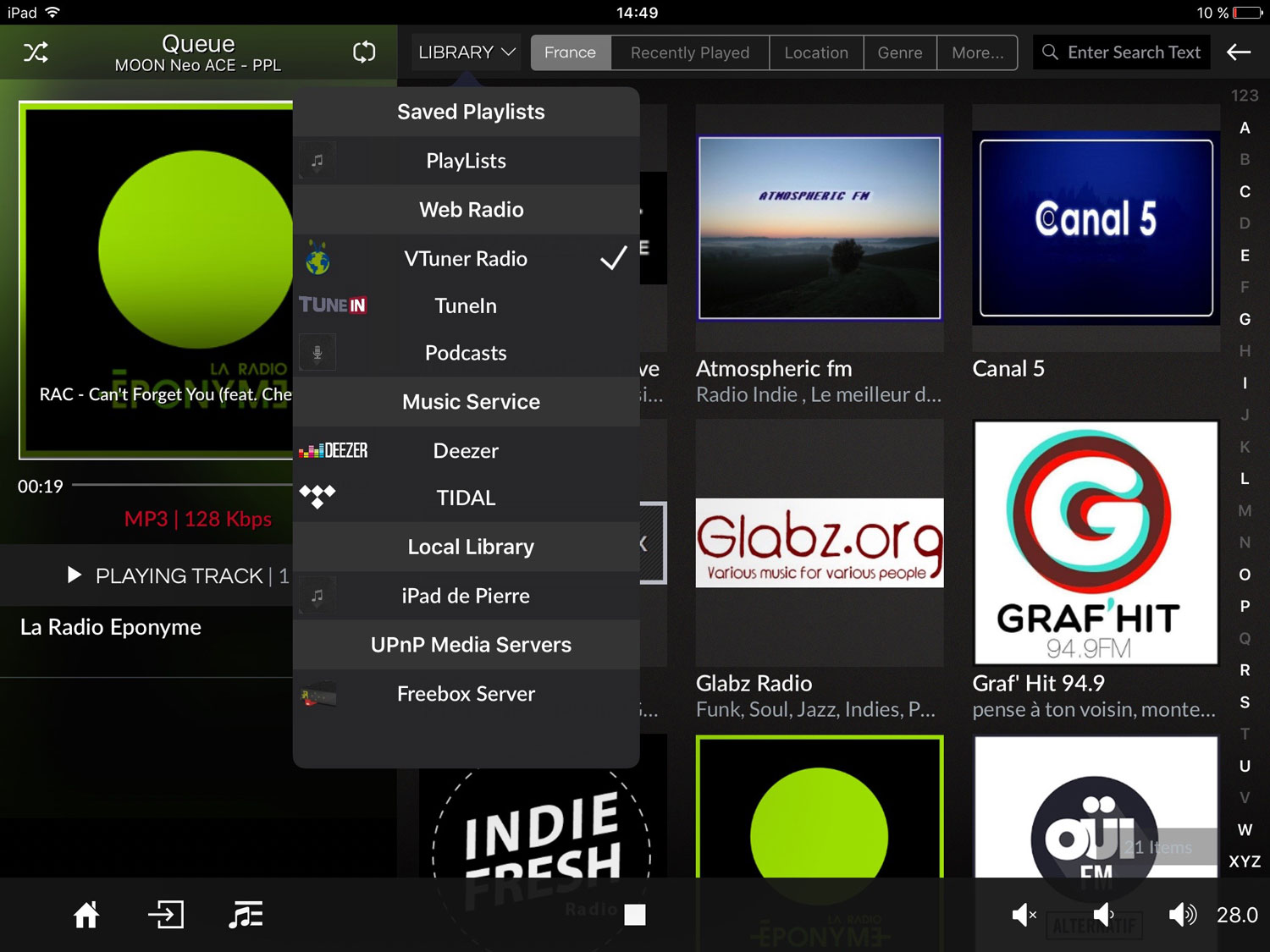This screenshot has width=1270, height=952.
Task: Click the now playing album artwork
Action: (157, 280)
